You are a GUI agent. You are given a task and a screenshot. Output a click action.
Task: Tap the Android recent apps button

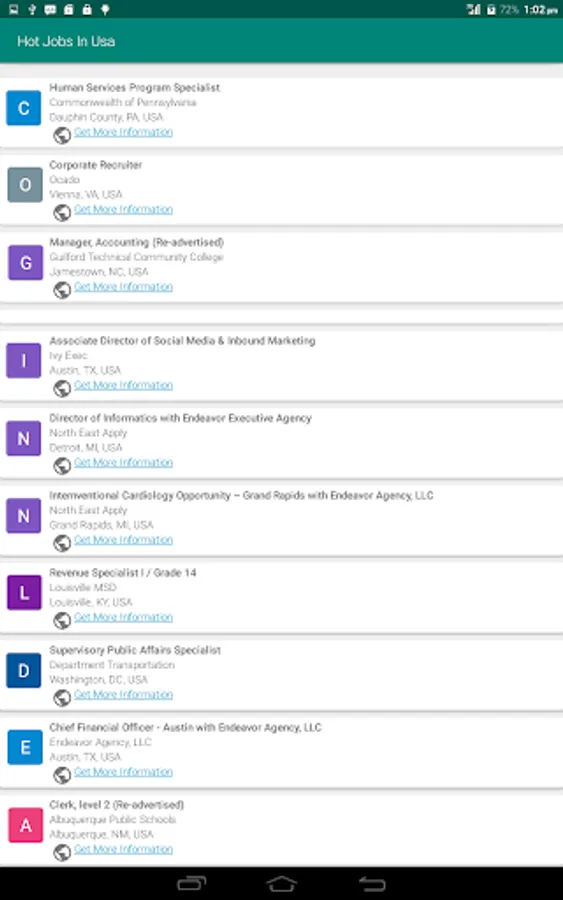(x=192, y=883)
